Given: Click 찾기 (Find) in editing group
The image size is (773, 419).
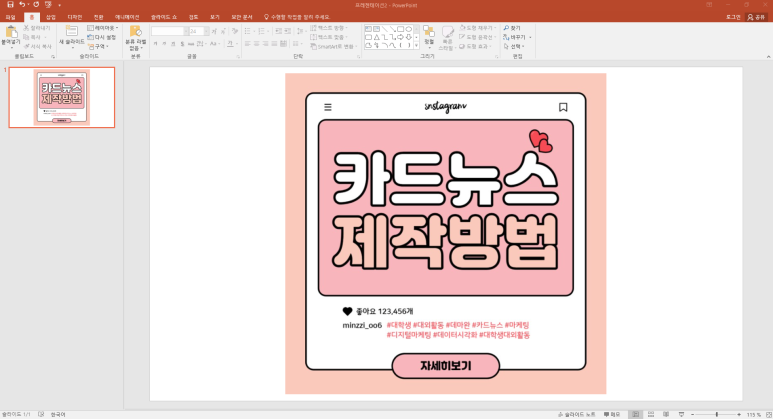Looking at the screenshot, I should [512, 28].
